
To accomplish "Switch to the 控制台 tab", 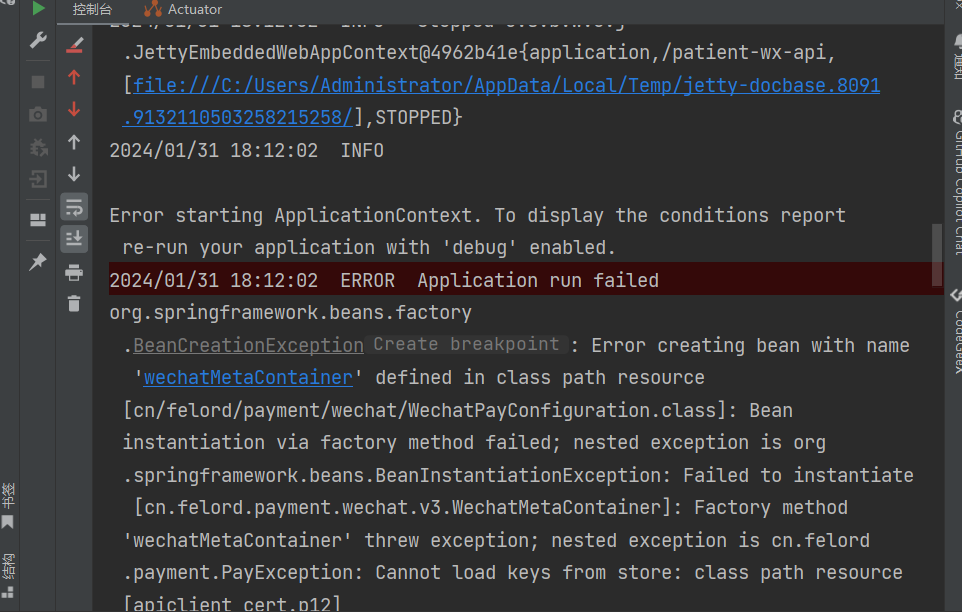I will point(92,9).
